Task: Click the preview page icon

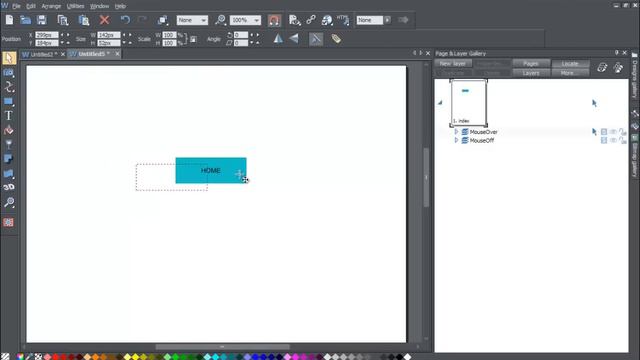Action: click(x=295, y=20)
